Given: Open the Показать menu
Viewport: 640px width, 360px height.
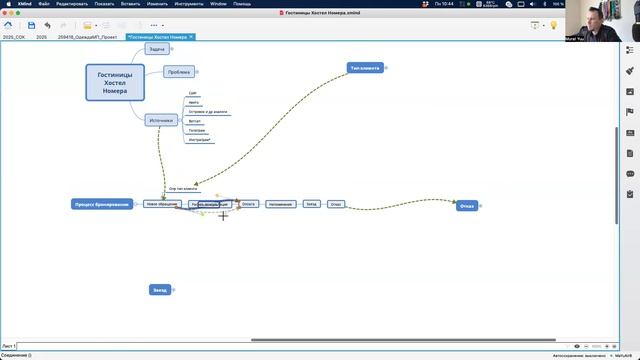Looking at the screenshot, I should pos(104,4).
